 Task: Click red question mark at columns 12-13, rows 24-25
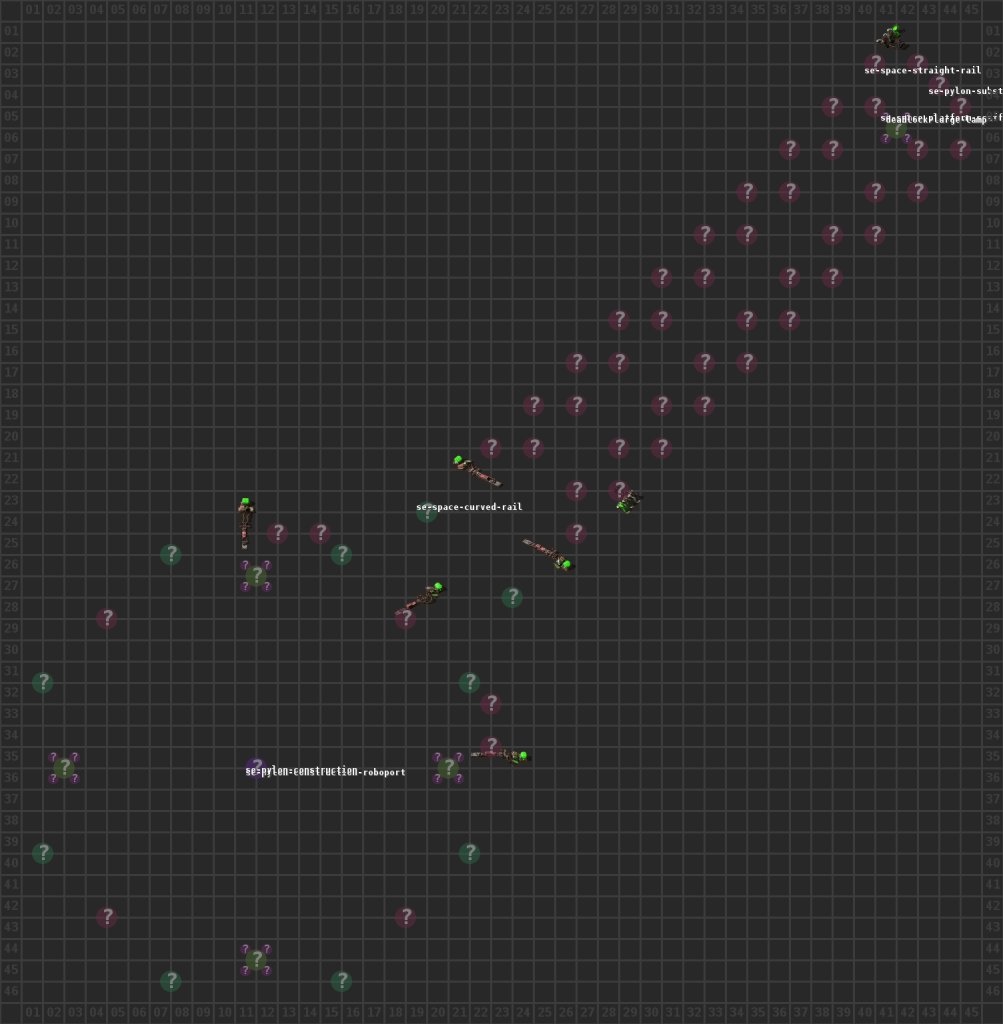(x=278, y=533)
